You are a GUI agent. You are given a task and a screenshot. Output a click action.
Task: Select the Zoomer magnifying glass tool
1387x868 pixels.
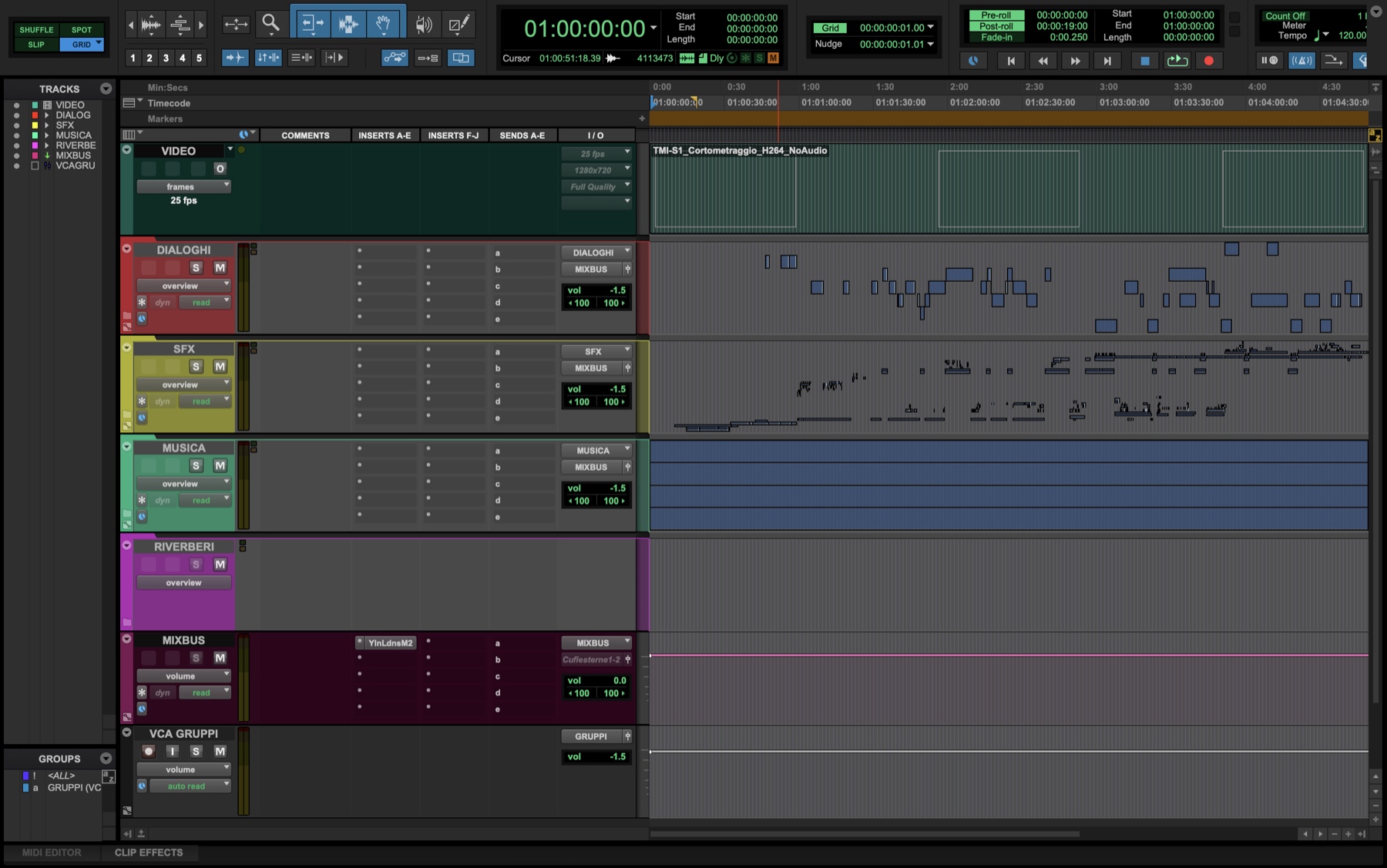click(x=270, y=24)
